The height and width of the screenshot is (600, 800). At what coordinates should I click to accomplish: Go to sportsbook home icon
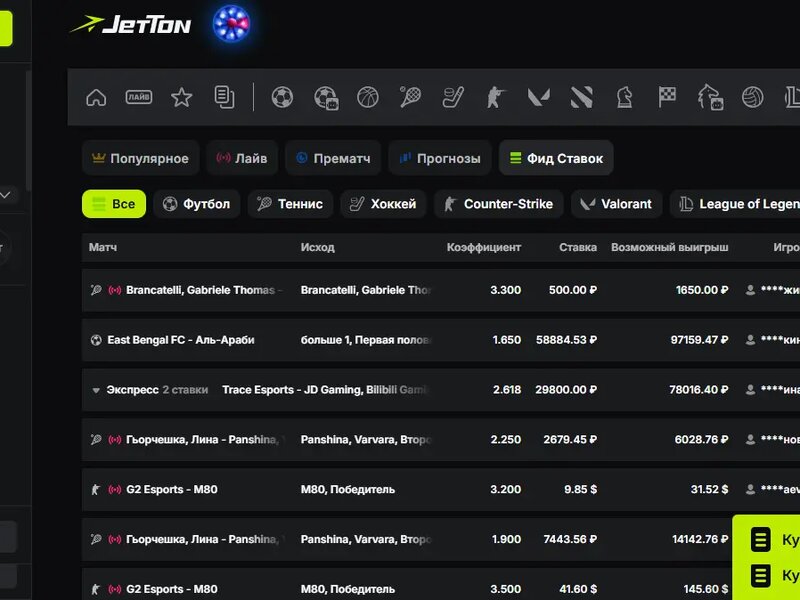(x=96, y=97)
